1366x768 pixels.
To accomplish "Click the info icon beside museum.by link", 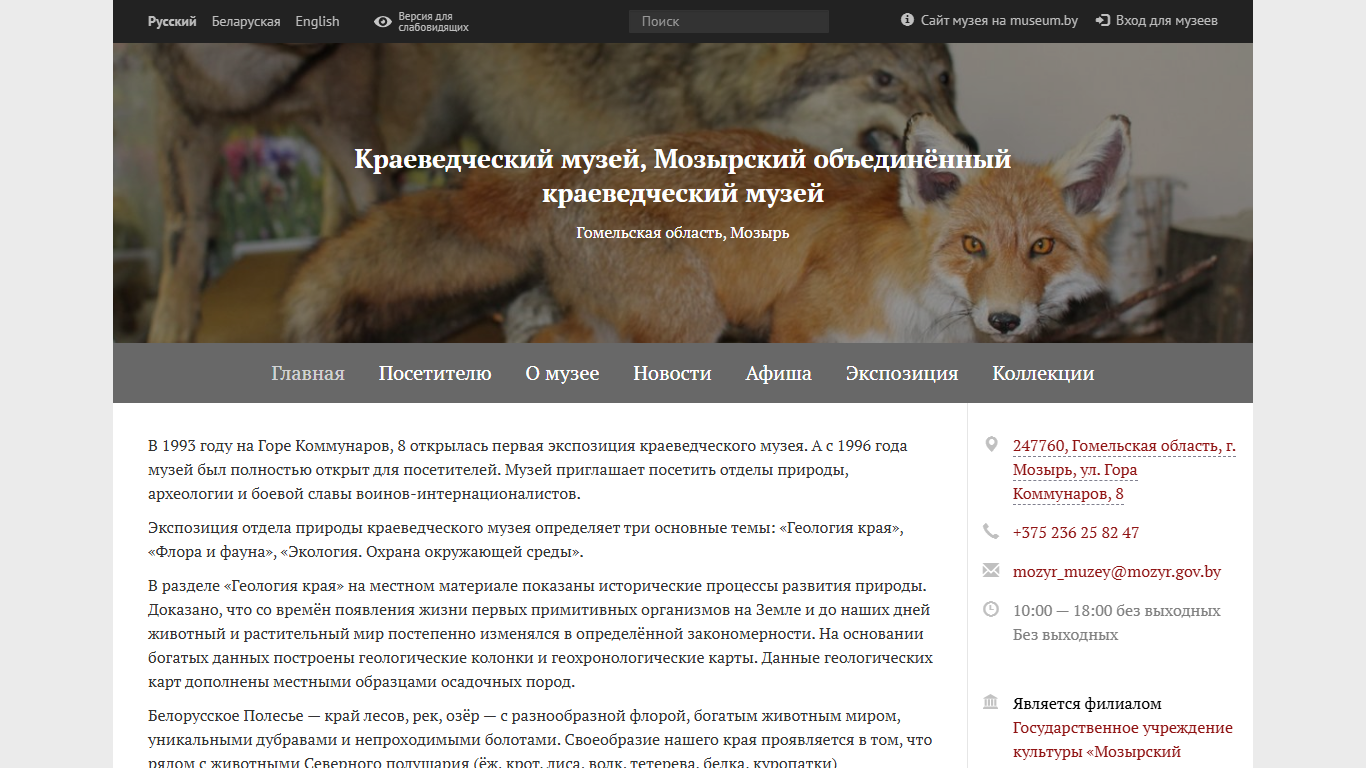I will pyautogui.click(x=907, y=20).
